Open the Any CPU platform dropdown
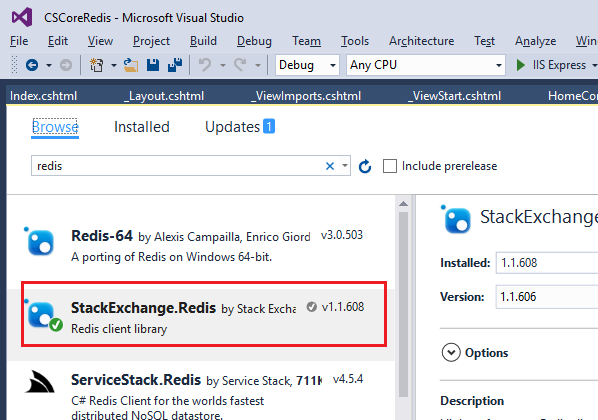 (426, 65)
